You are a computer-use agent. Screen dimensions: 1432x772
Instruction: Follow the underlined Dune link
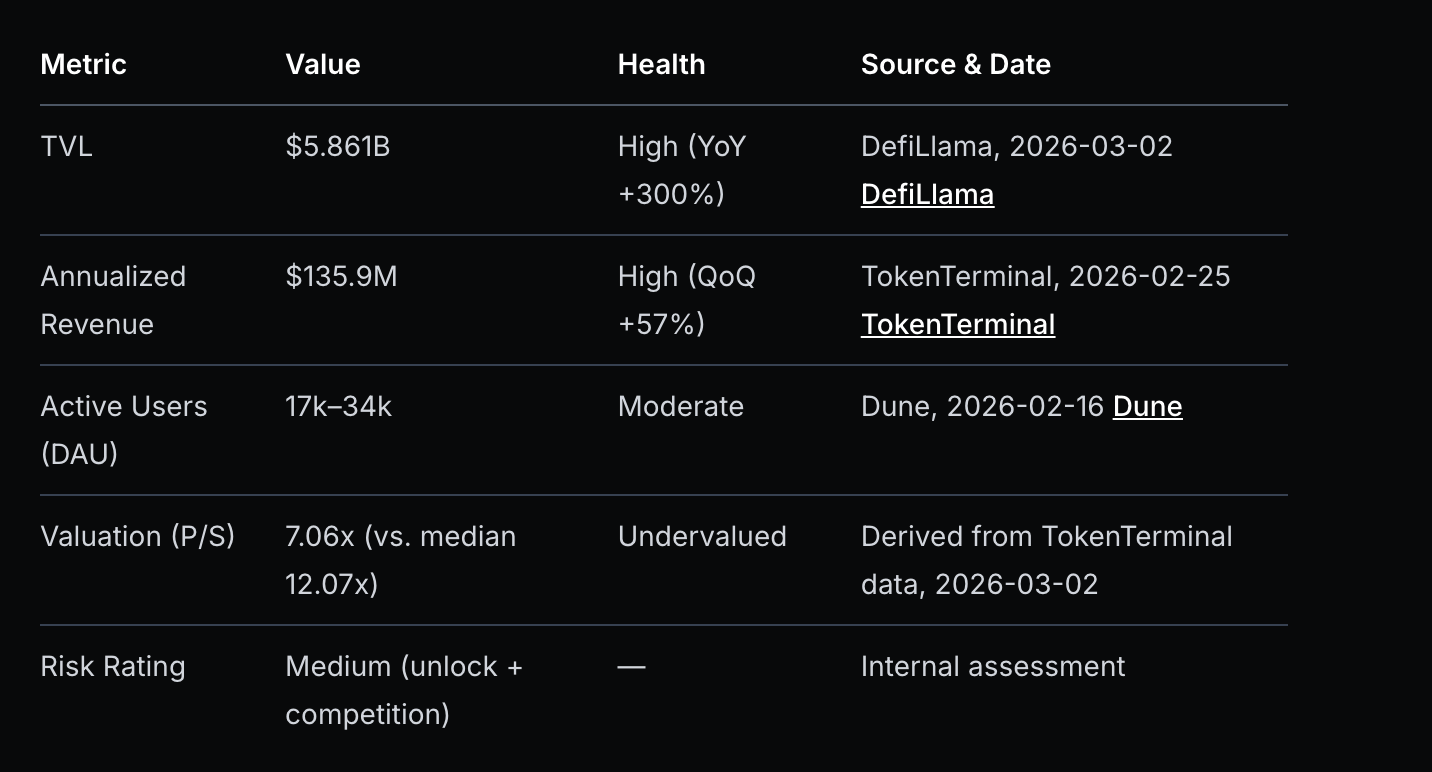point(1147,406)
